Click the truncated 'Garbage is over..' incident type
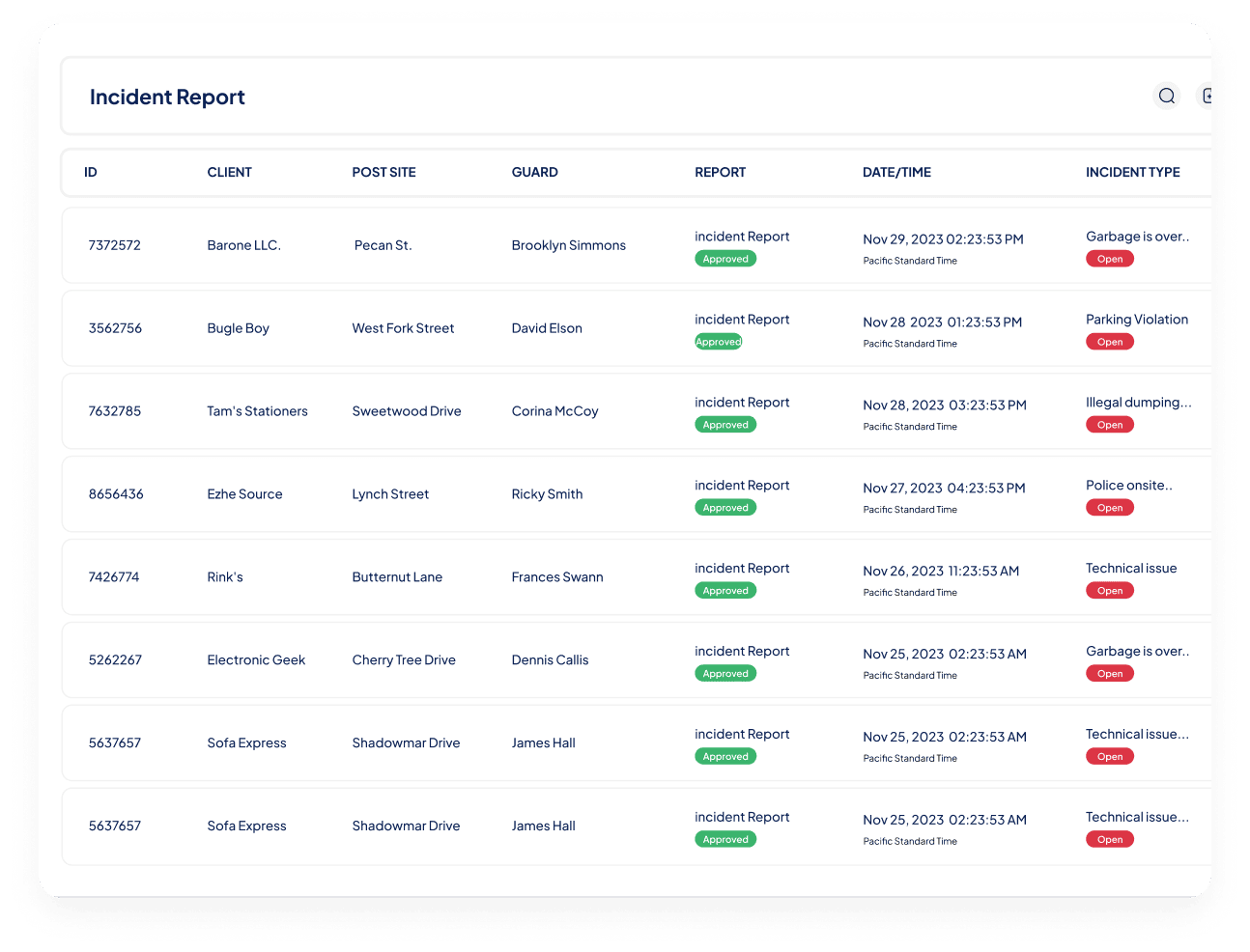 [1137, 237]
